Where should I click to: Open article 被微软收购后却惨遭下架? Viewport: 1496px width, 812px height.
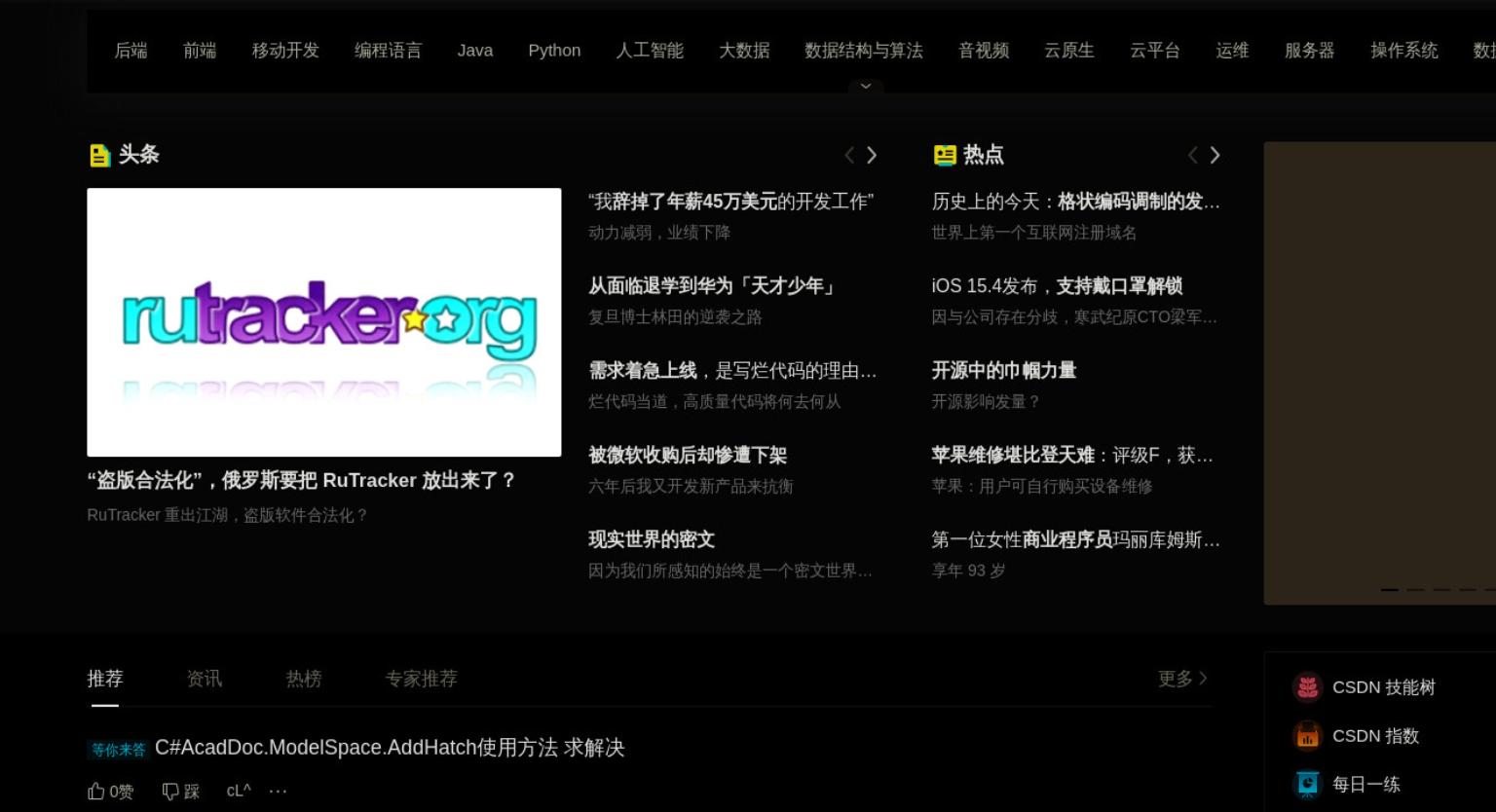point(688,456)
